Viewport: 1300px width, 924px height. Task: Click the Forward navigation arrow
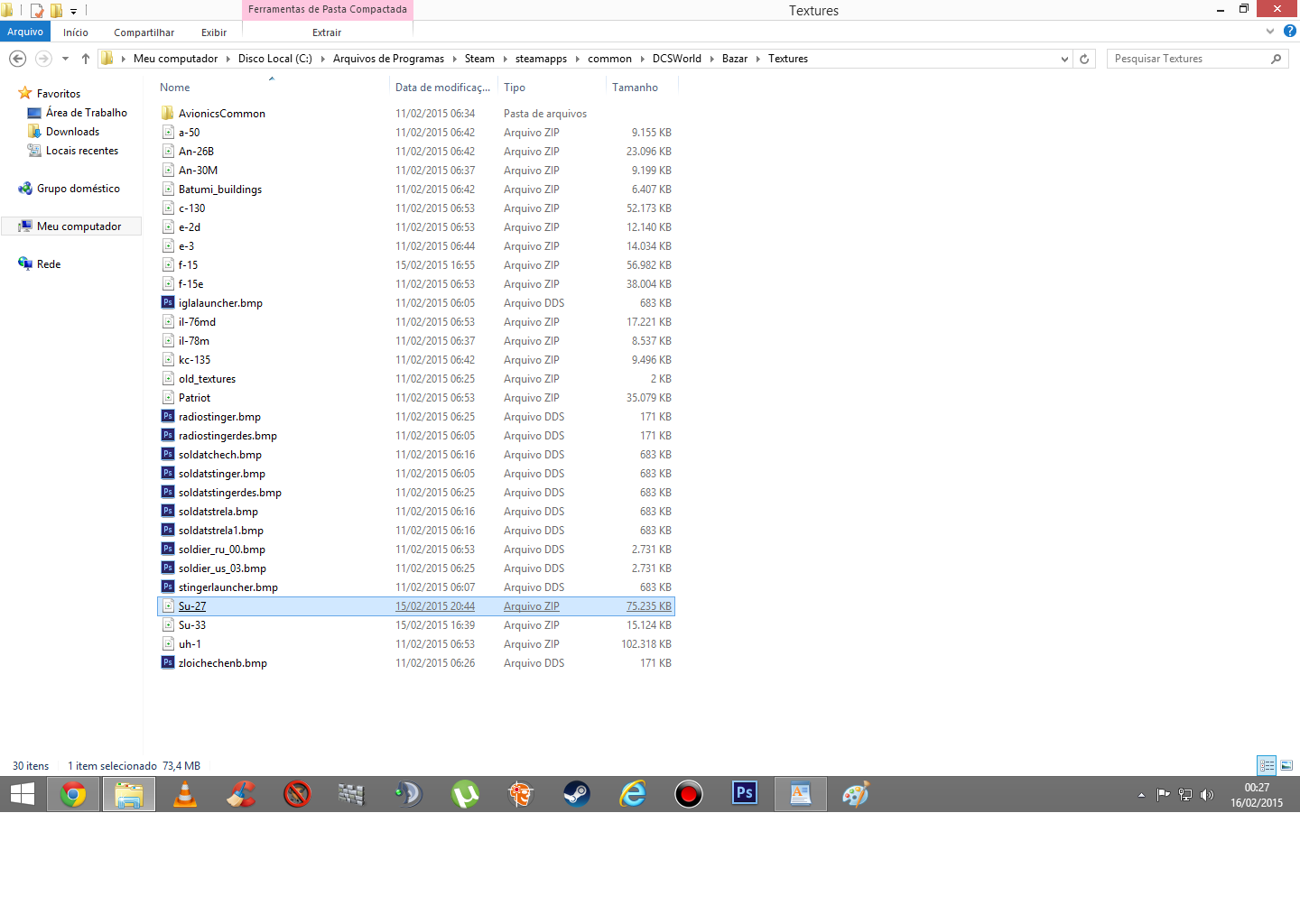pos(42,59)
